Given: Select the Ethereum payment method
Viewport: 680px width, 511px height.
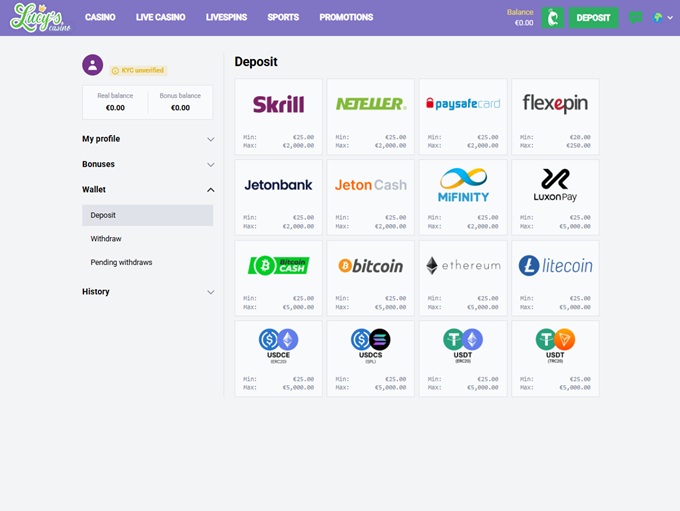Looking at the screenshot, I should (462, 277).
